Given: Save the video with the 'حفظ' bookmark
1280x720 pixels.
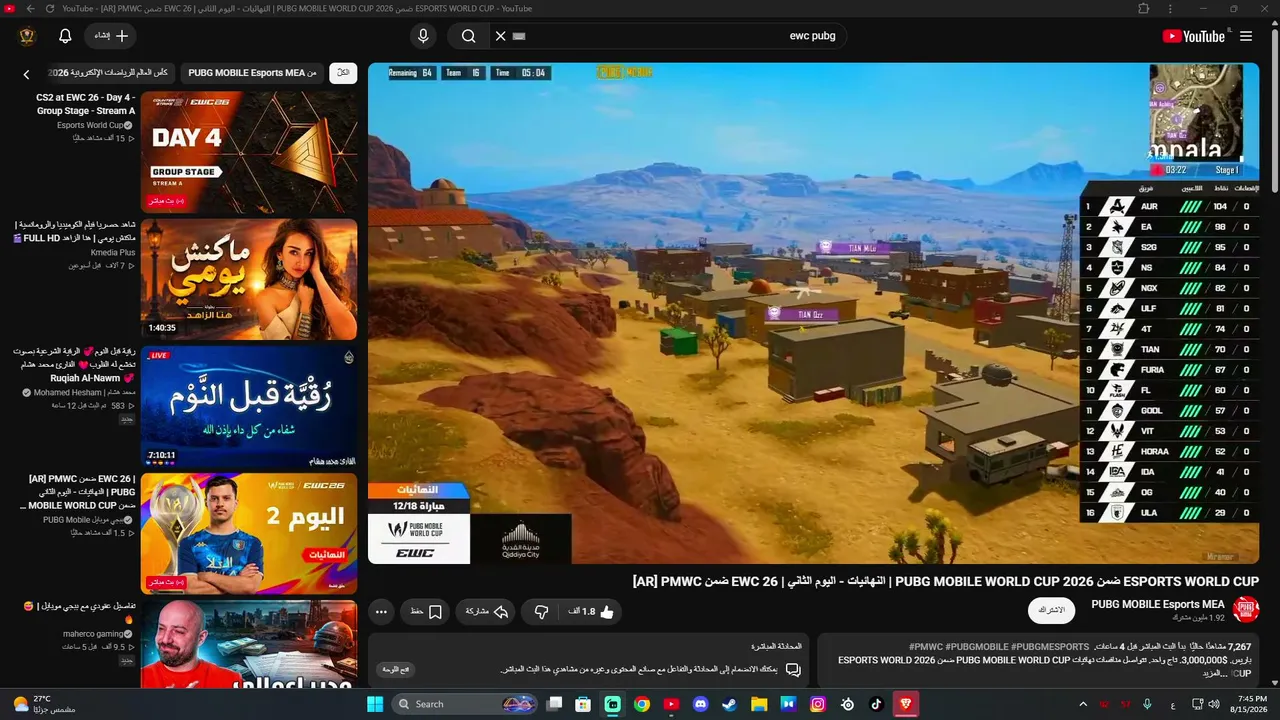Looking at the screenshot, I should point(426,611).
